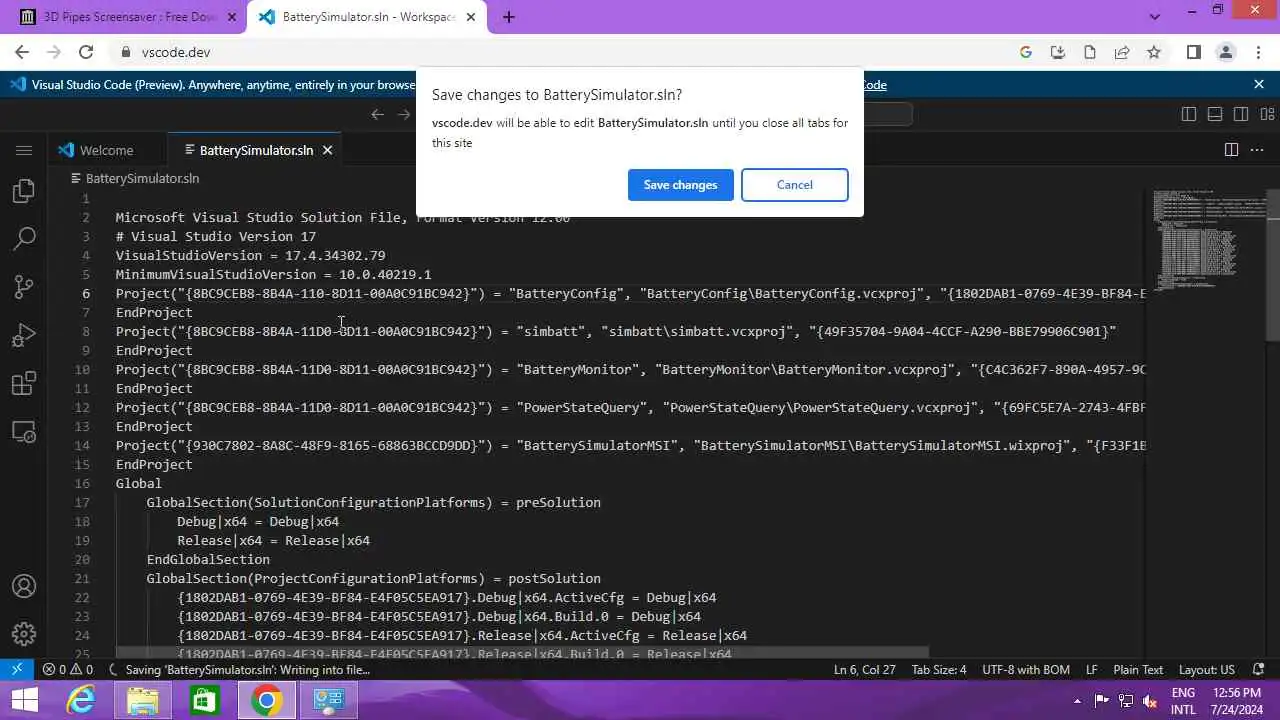
Task: Open the Explorer view in activity bar
Action: coord(24,190)
